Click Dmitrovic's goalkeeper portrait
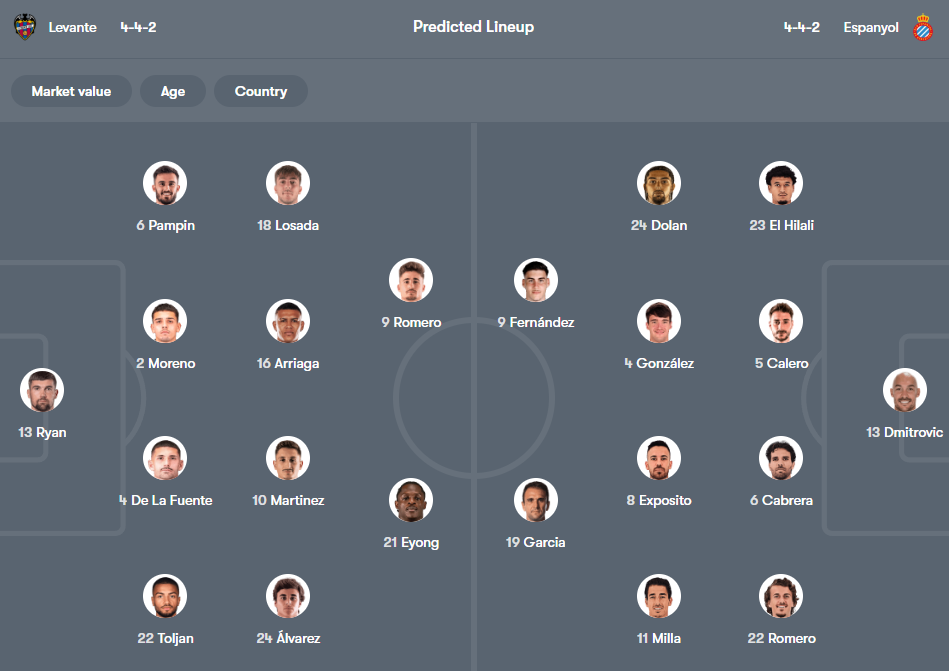Screen dimensions: 949x671 (905, 390)
